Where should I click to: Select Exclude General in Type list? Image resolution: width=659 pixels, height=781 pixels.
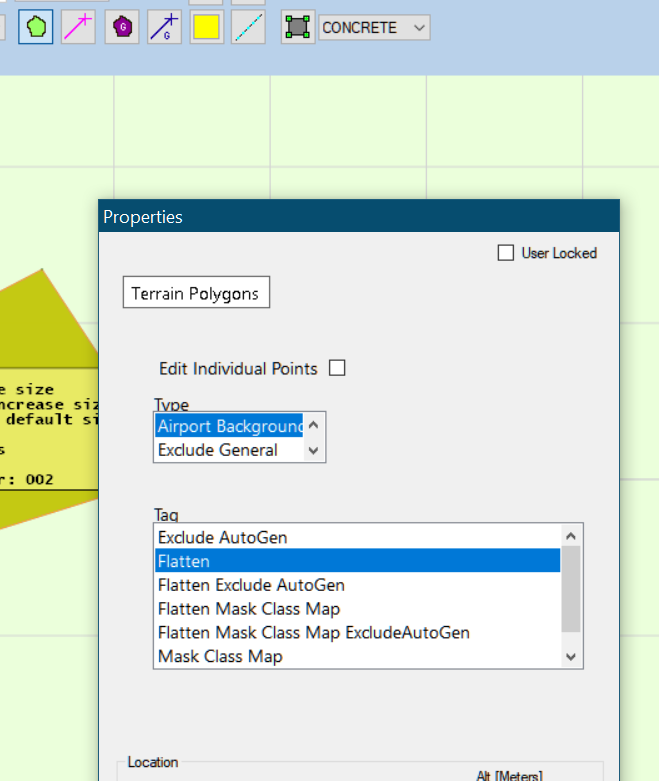point(217,450)
